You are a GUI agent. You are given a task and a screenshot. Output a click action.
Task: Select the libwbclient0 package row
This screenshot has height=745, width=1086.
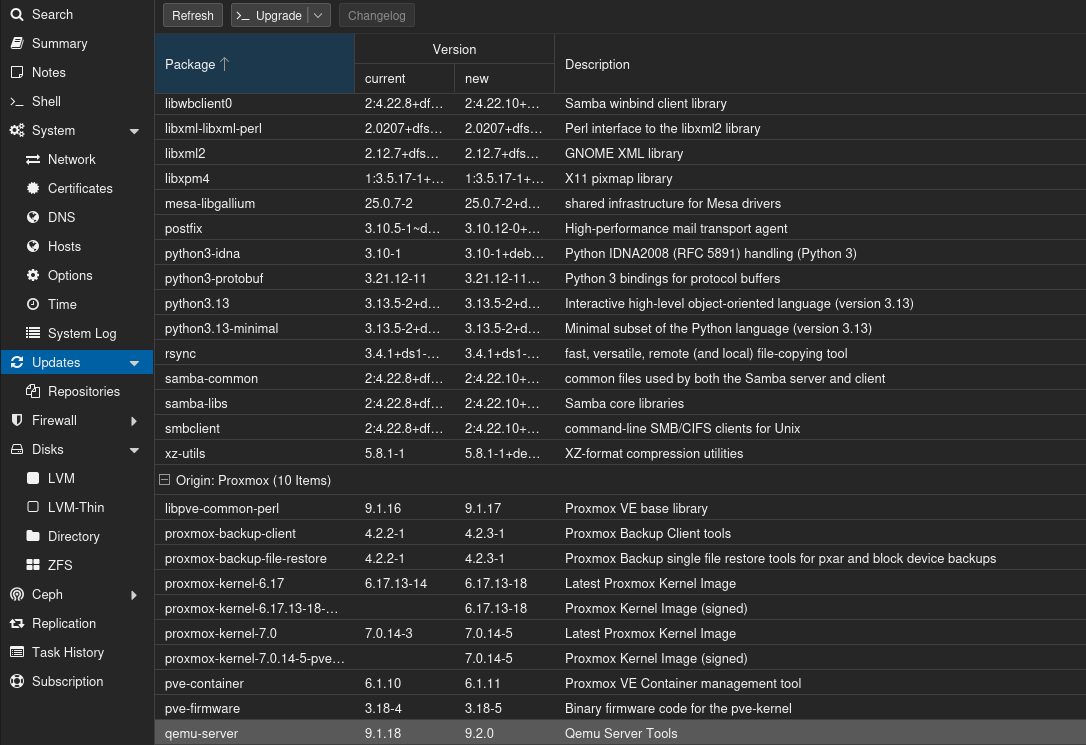[x=620, y=103]
